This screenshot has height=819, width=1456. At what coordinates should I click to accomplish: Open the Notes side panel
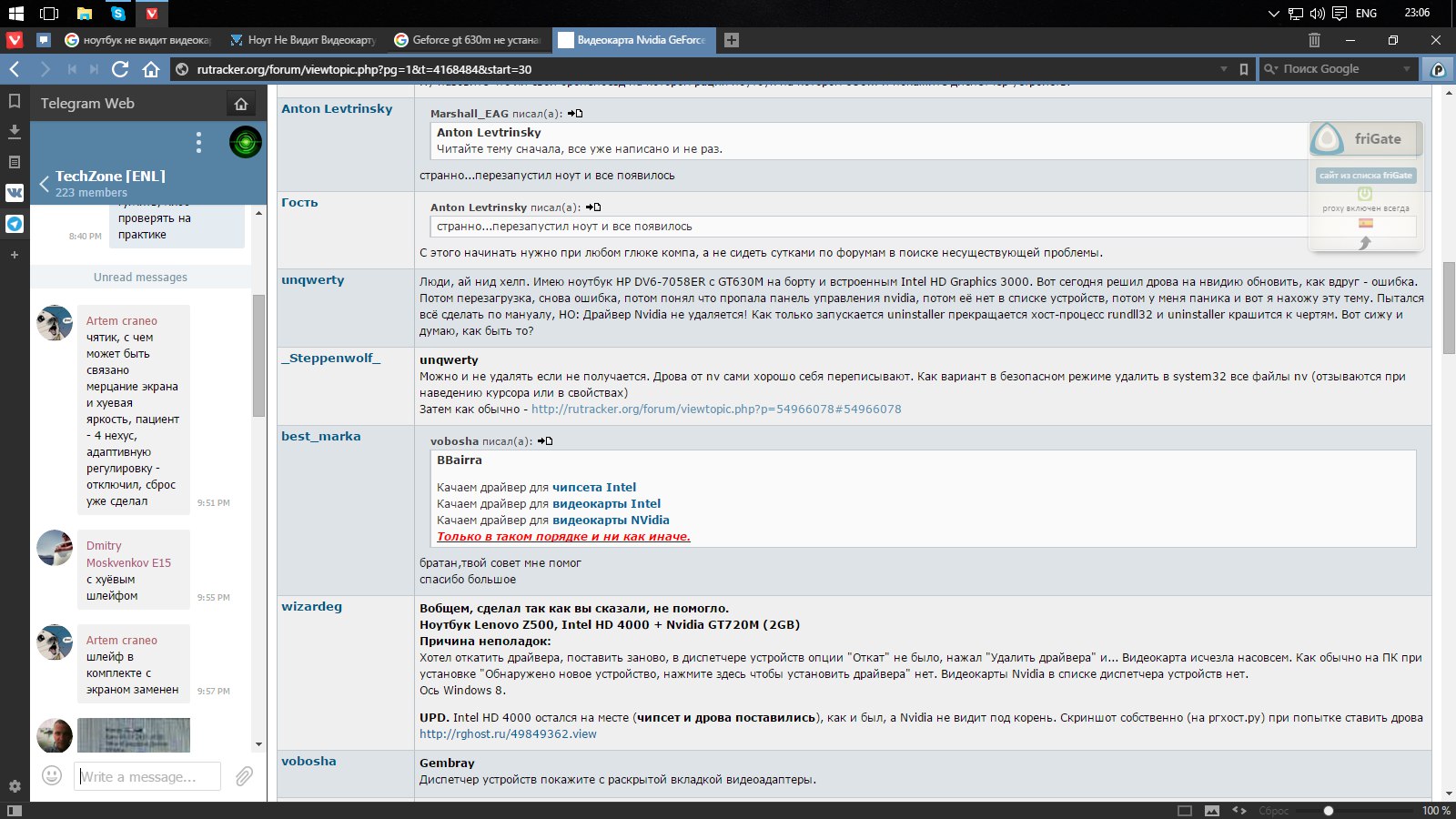pos(15,162)
